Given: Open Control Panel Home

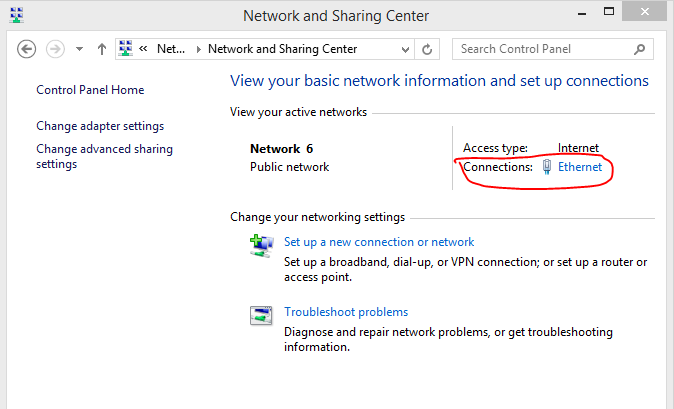Looking at the screenshot, I should tap(90, 90).
